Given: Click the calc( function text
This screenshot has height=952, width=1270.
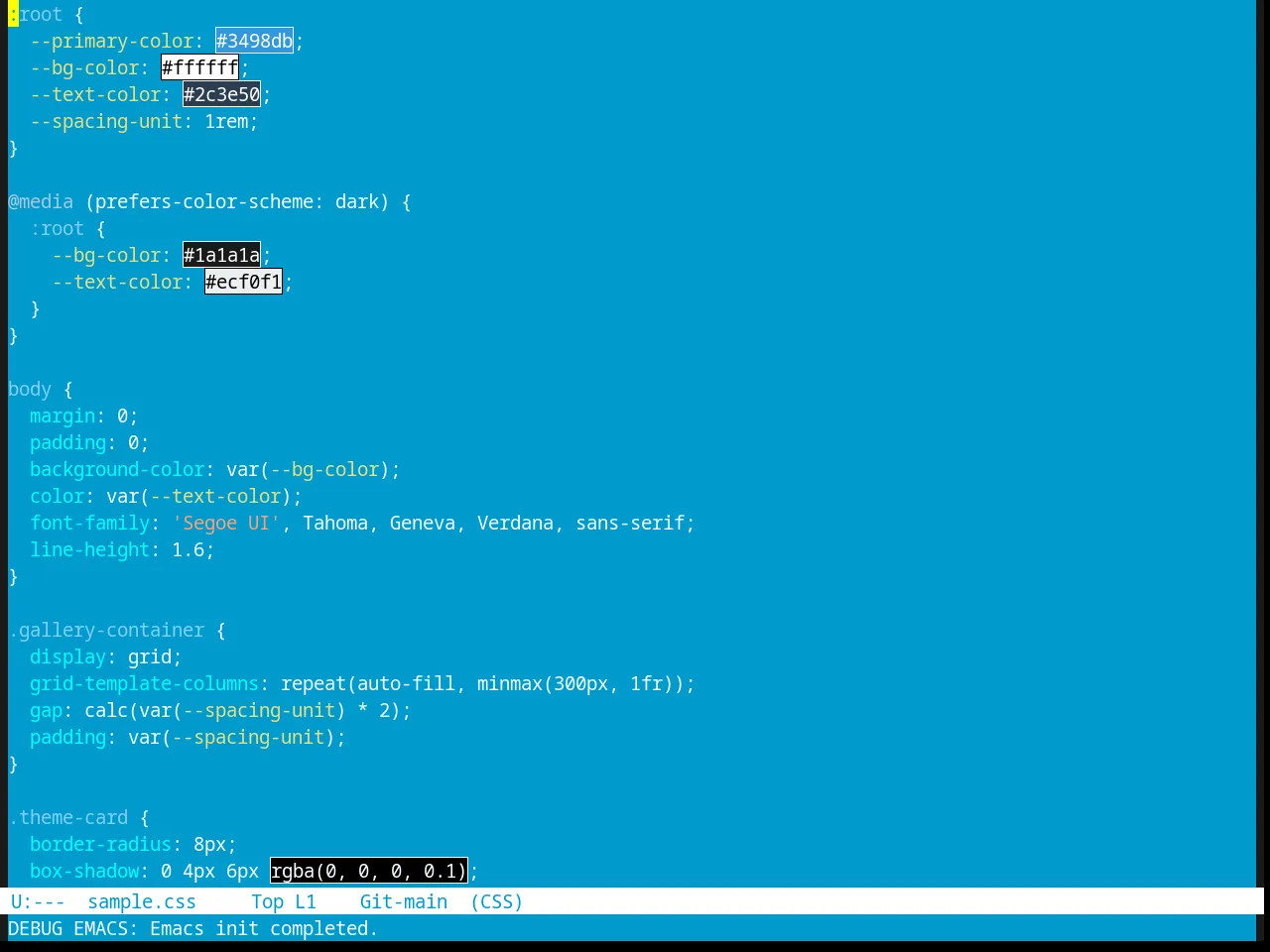Looking at the screenshot, I should pyautogui.click(x=111, y=710).
